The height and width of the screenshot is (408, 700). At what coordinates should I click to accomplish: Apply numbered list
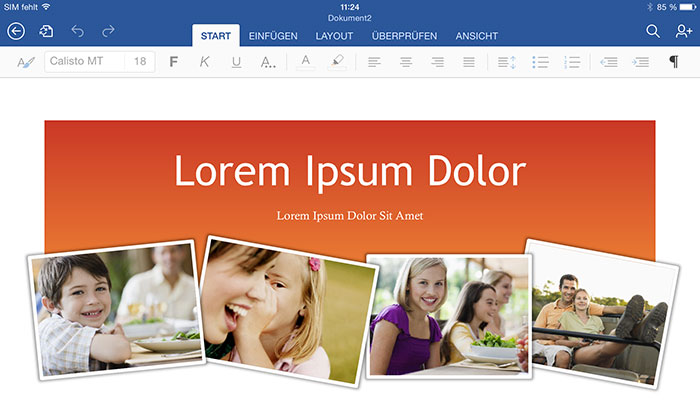[x=572, y=62]
